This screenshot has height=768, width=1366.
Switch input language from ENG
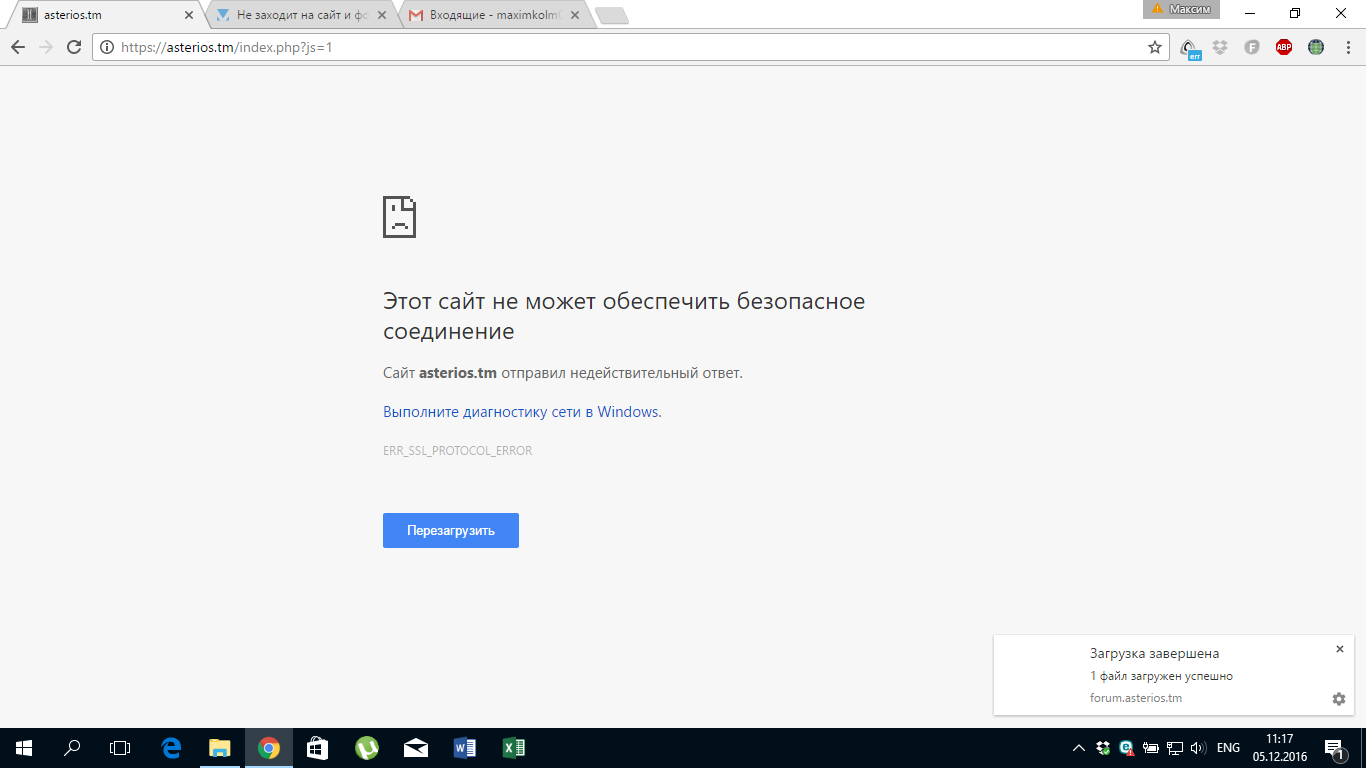[x=1229, y=748]
